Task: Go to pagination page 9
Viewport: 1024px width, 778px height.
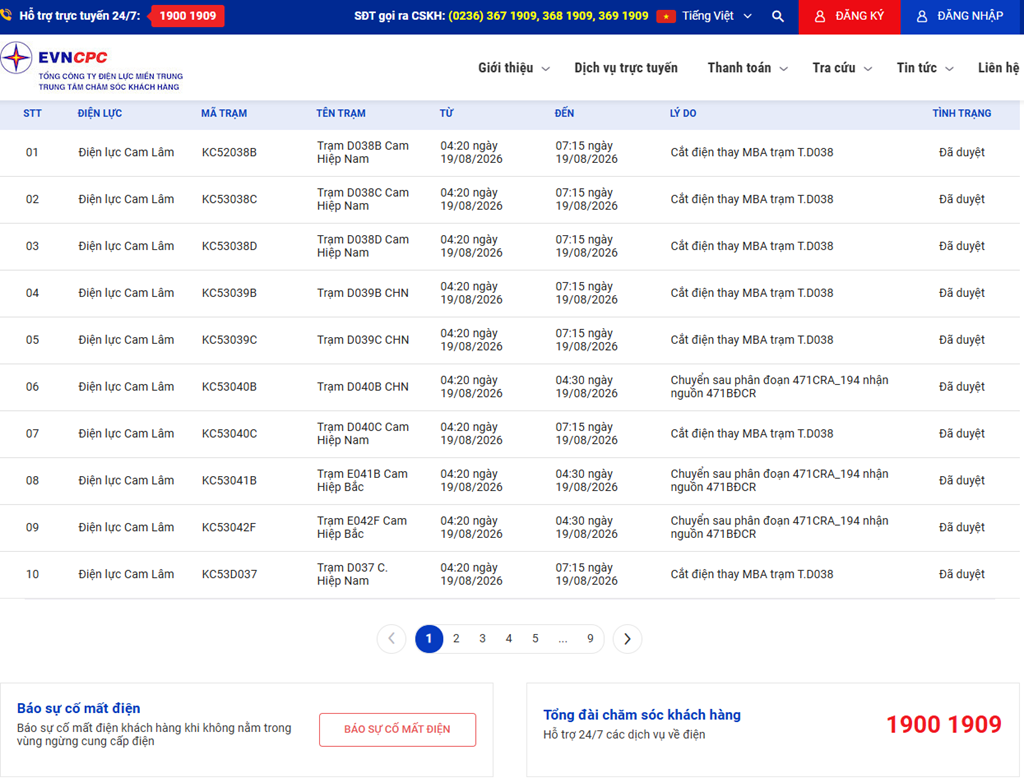Action: (590, 639)
